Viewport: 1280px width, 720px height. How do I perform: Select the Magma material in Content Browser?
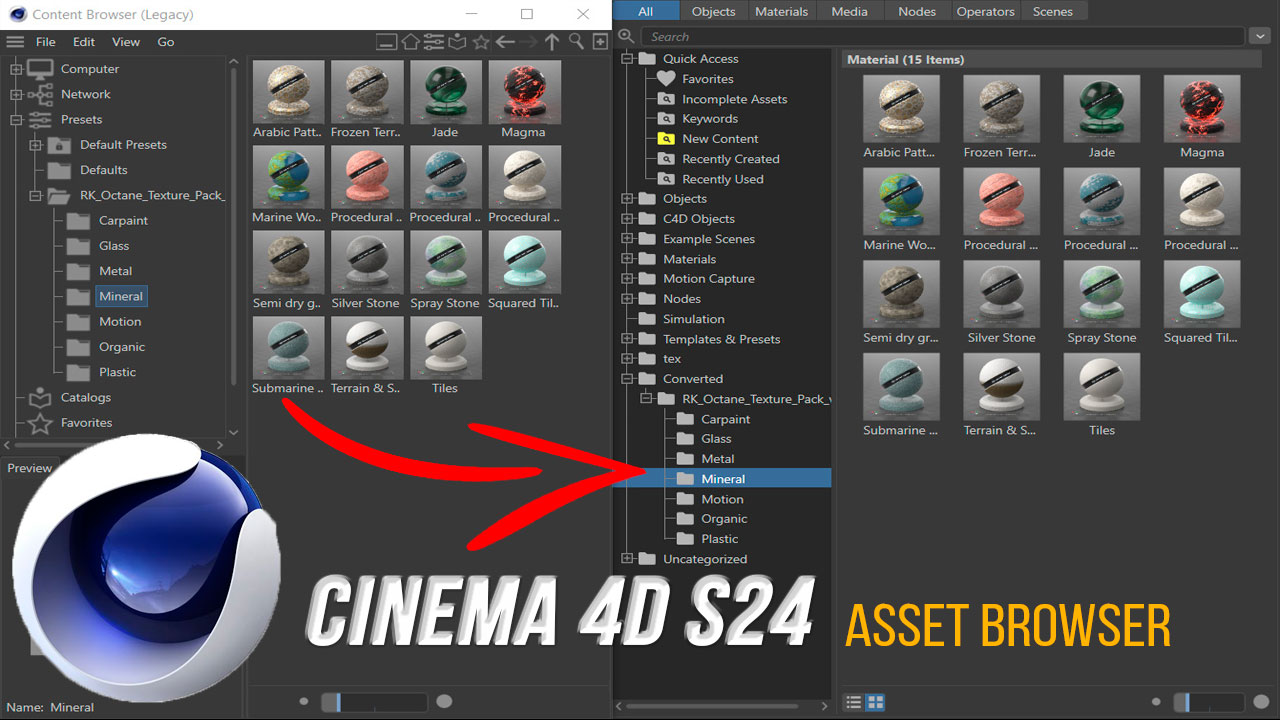click(x=524, y=100)
